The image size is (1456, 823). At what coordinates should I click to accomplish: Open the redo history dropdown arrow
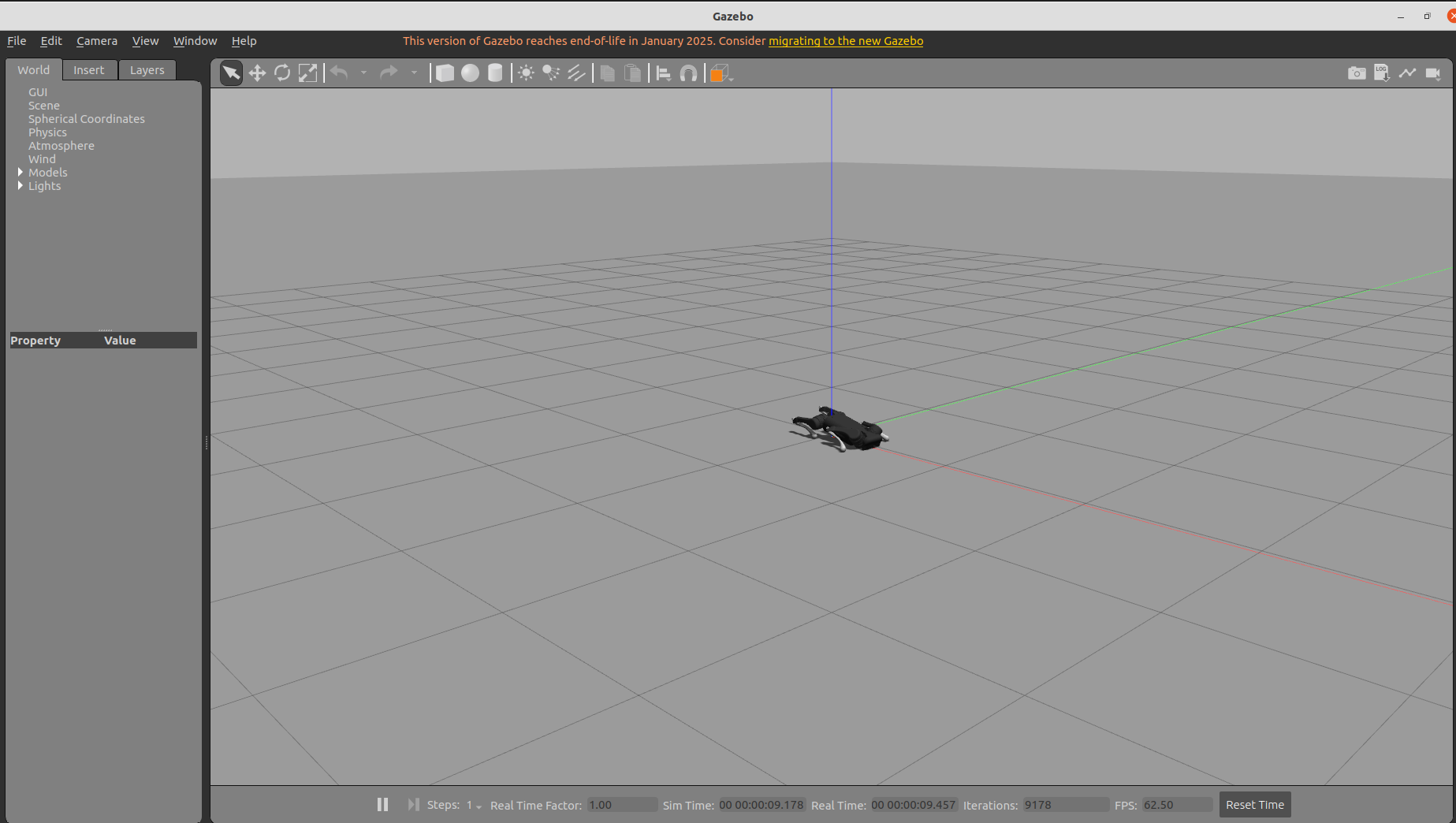414,73
